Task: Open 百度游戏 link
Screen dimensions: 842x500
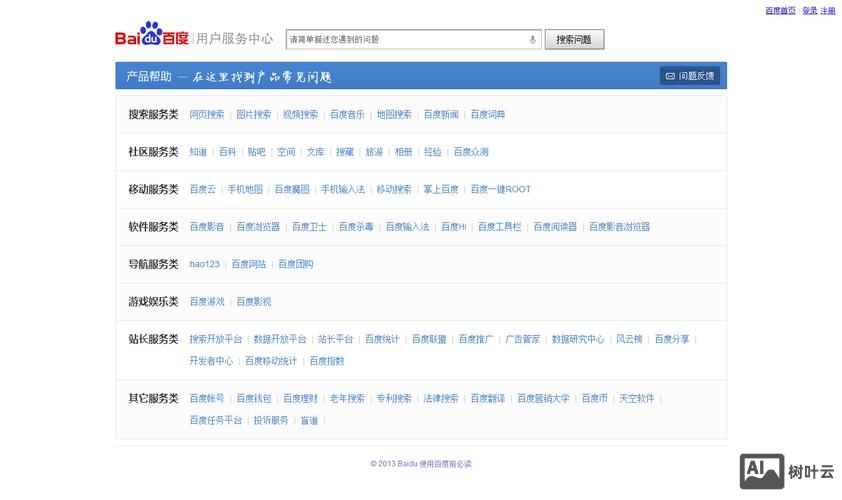Action: pos(207,302)
